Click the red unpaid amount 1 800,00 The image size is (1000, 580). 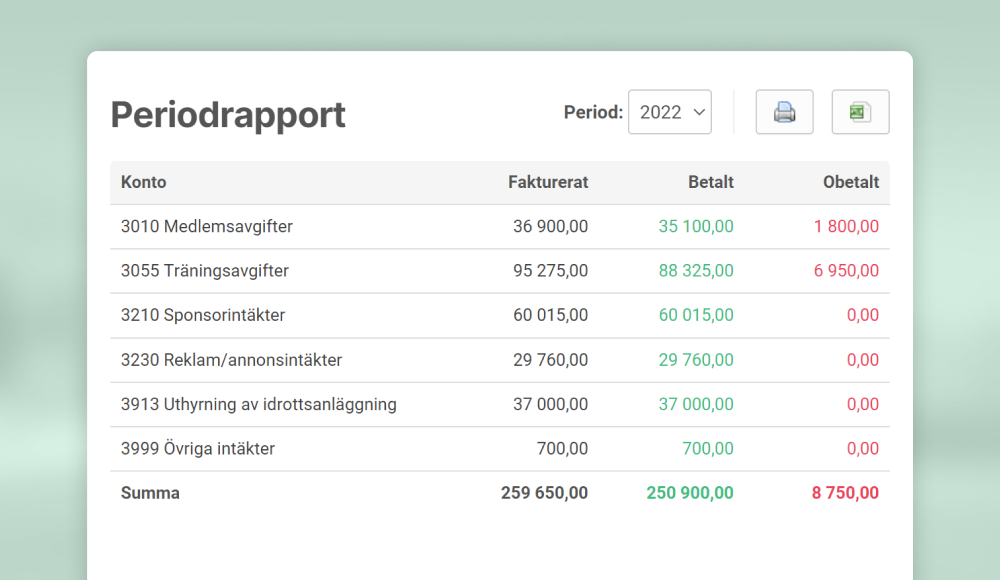846,226
